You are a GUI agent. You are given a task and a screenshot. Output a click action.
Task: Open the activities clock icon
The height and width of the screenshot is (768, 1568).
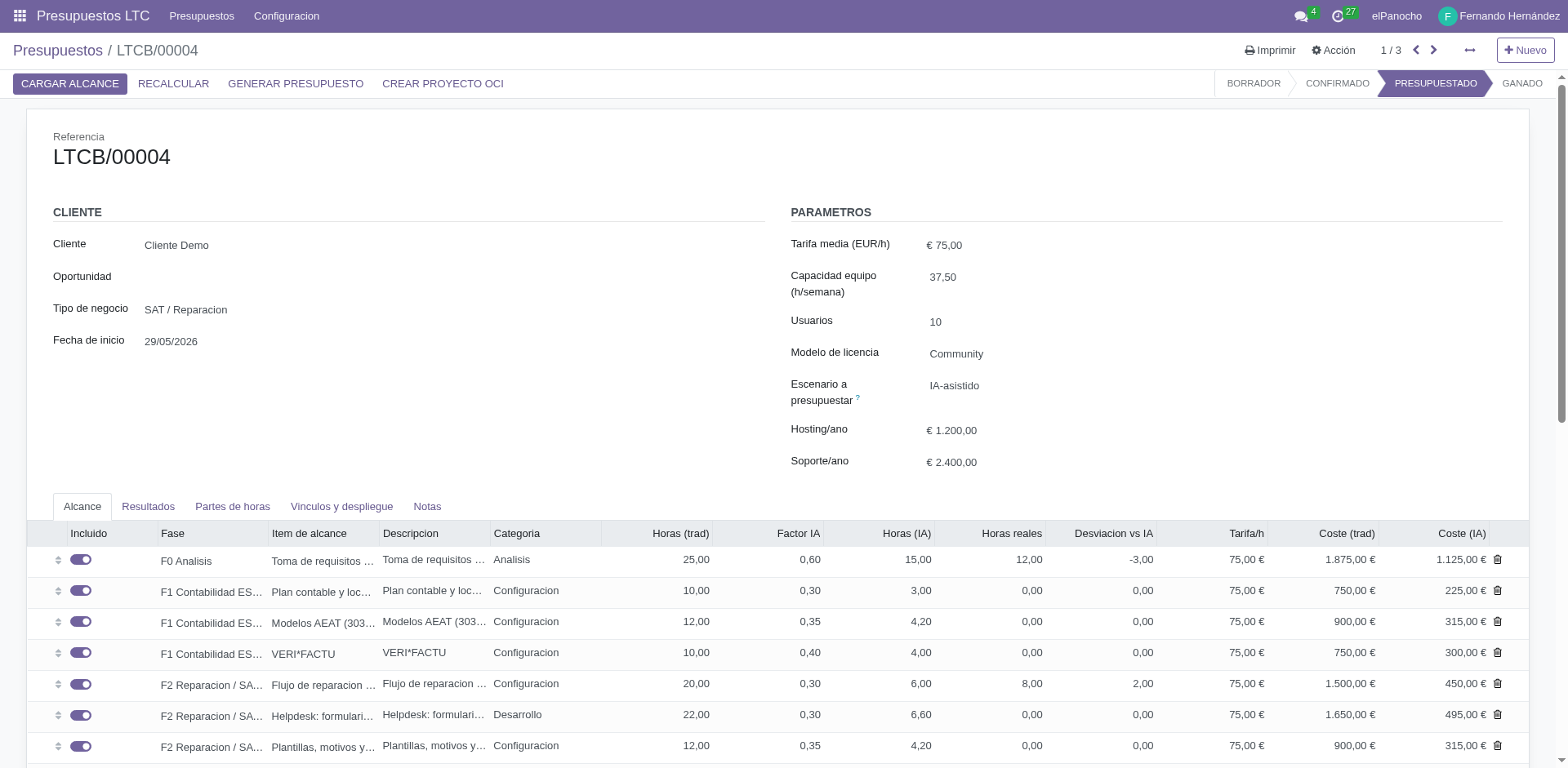[1338, 16]
